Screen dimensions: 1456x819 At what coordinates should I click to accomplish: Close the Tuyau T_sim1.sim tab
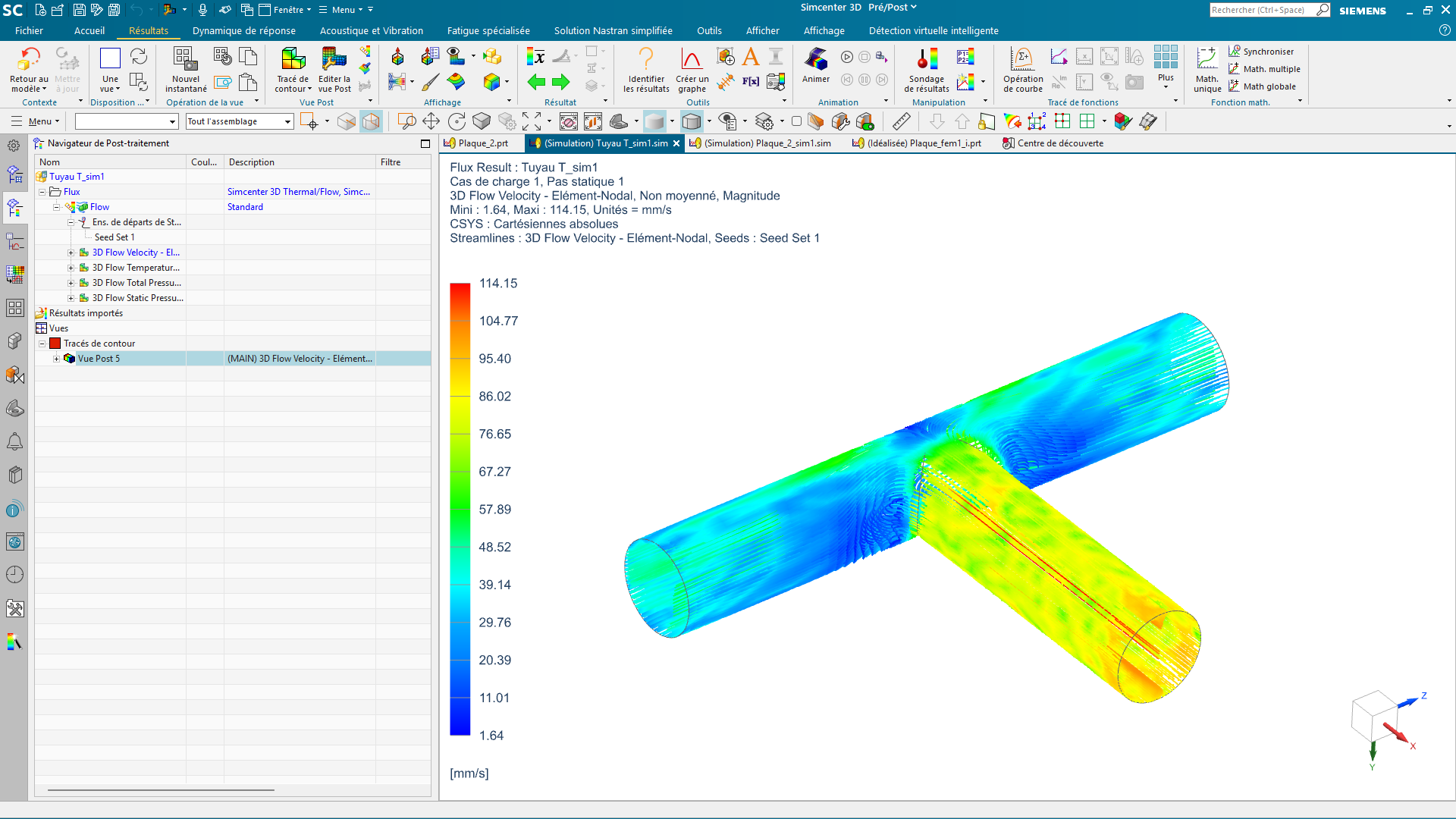(x=676, y=143)
